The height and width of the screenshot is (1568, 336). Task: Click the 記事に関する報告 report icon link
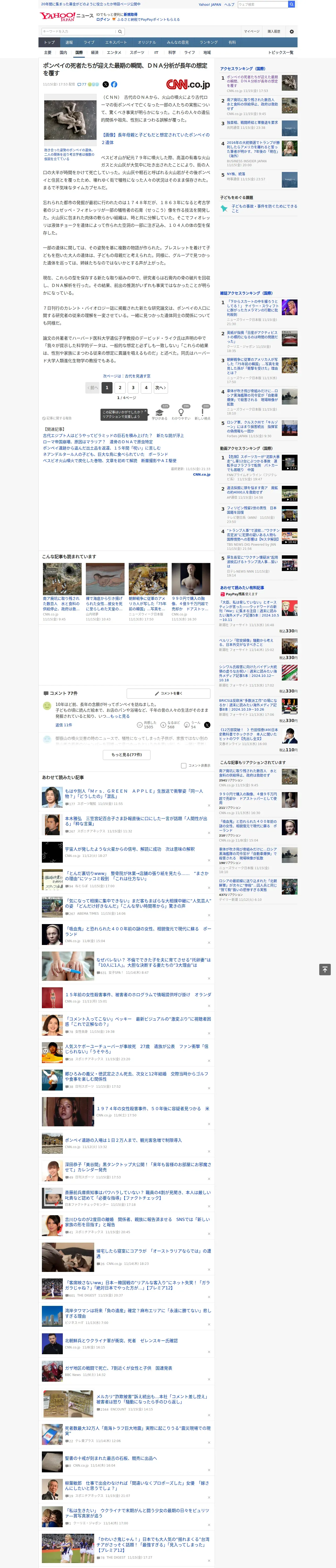coord(57,418)
